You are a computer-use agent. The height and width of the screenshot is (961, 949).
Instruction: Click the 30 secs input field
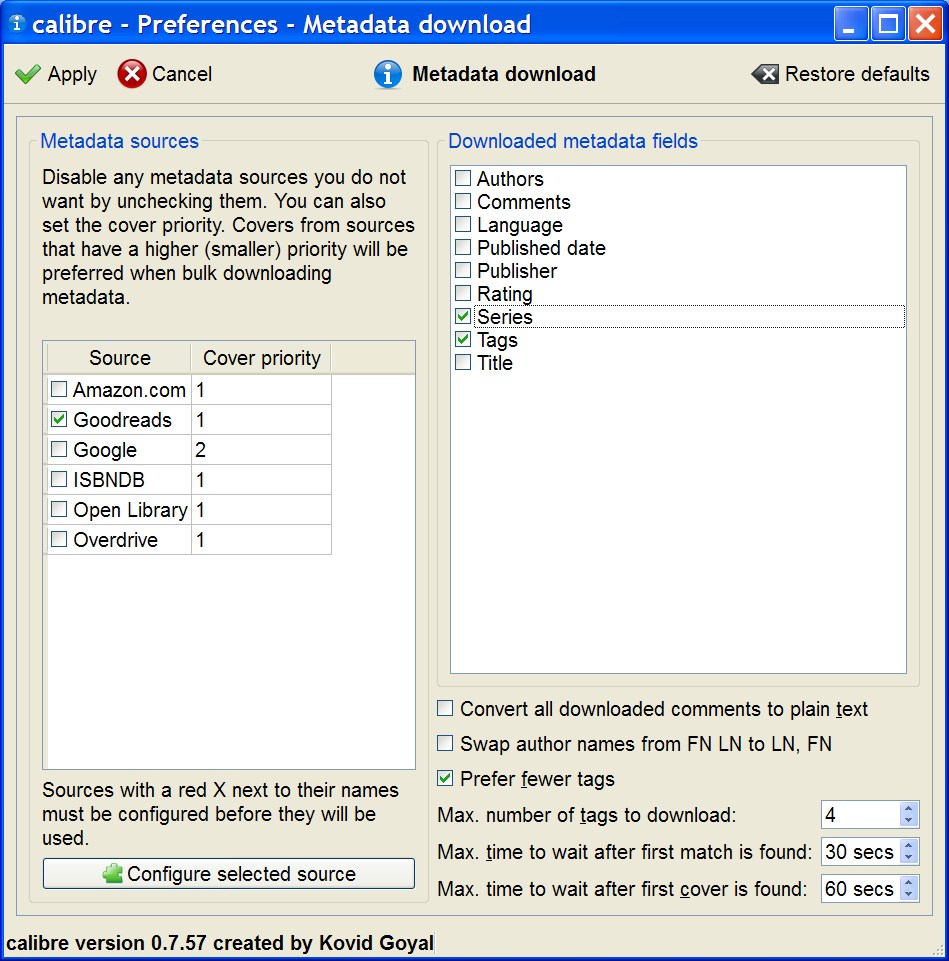tap(861, 851)
